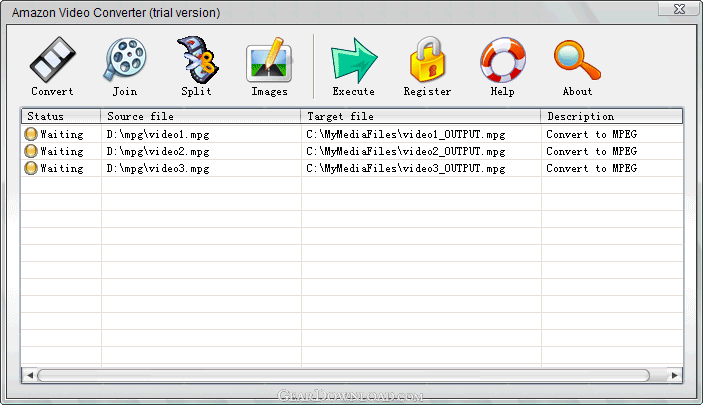Click target C:\MyMediaFiles\video3_OUTPUT.mpg
Screen dimensions: 703x405
coord(406,169)
